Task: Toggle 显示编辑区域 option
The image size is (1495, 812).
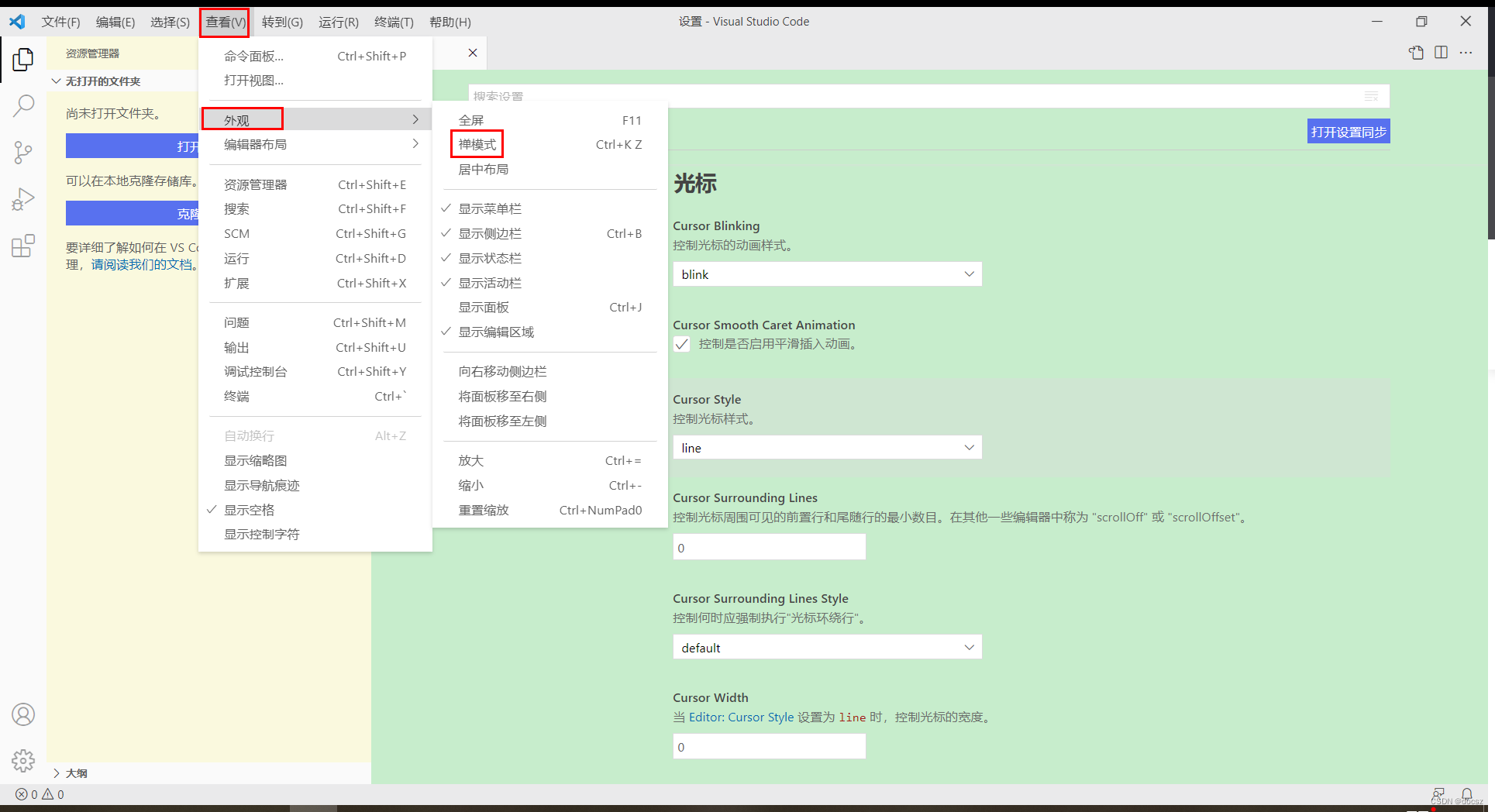Action: (549, 332)
